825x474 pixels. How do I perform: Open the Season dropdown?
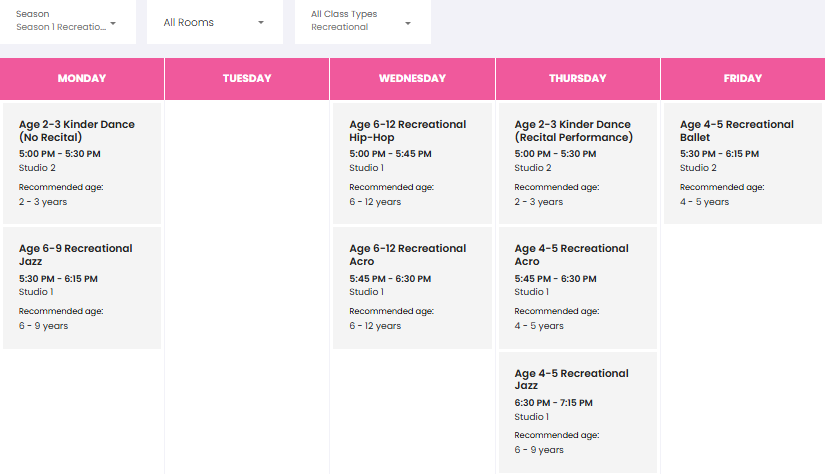[x=68, y=22]
